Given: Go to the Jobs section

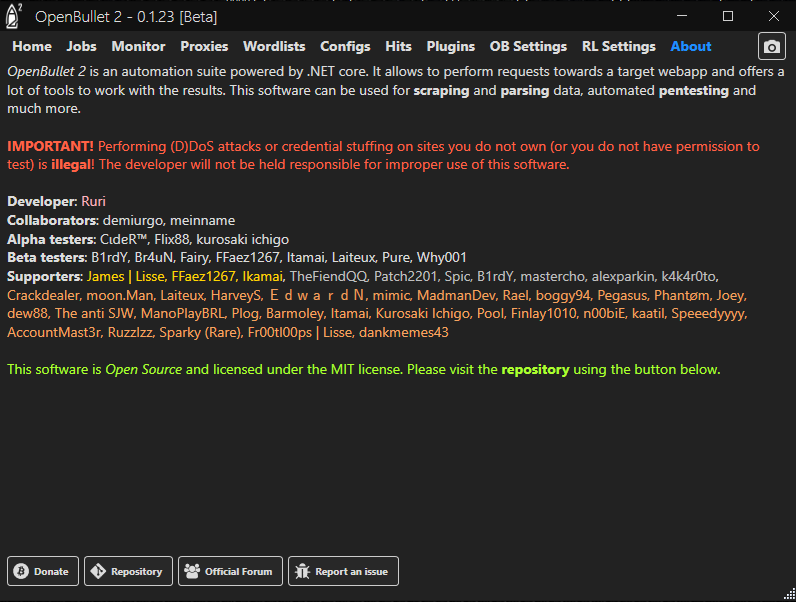Looking at the screenshot, I should click(x=81, y=46).
